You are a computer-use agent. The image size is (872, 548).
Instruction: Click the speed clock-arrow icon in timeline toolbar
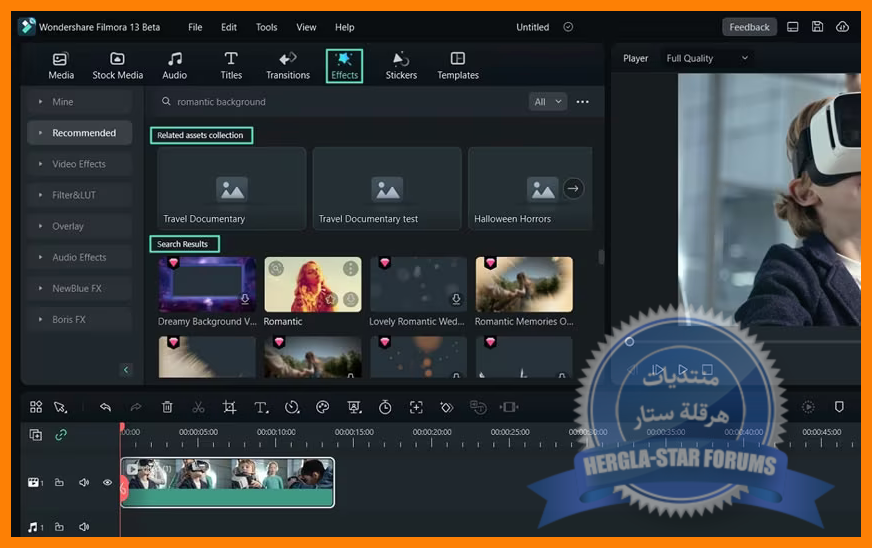pos(292,407)
